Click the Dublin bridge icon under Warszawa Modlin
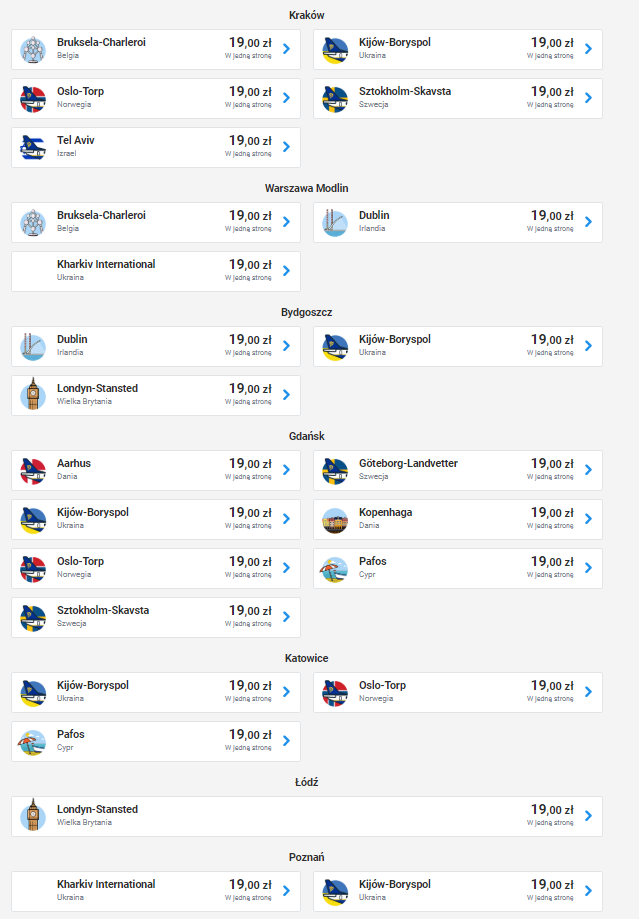 [x=335, y=223]
